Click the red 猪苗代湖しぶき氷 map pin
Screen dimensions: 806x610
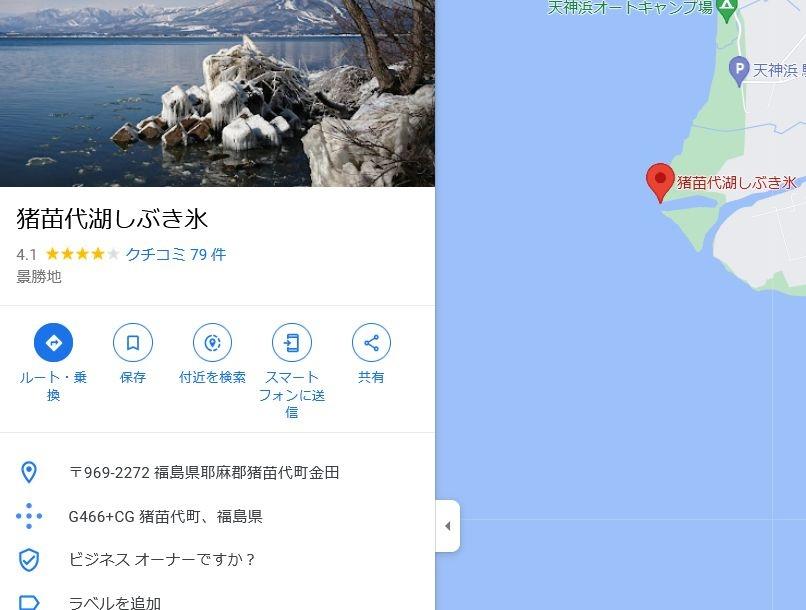coord(660,183)
